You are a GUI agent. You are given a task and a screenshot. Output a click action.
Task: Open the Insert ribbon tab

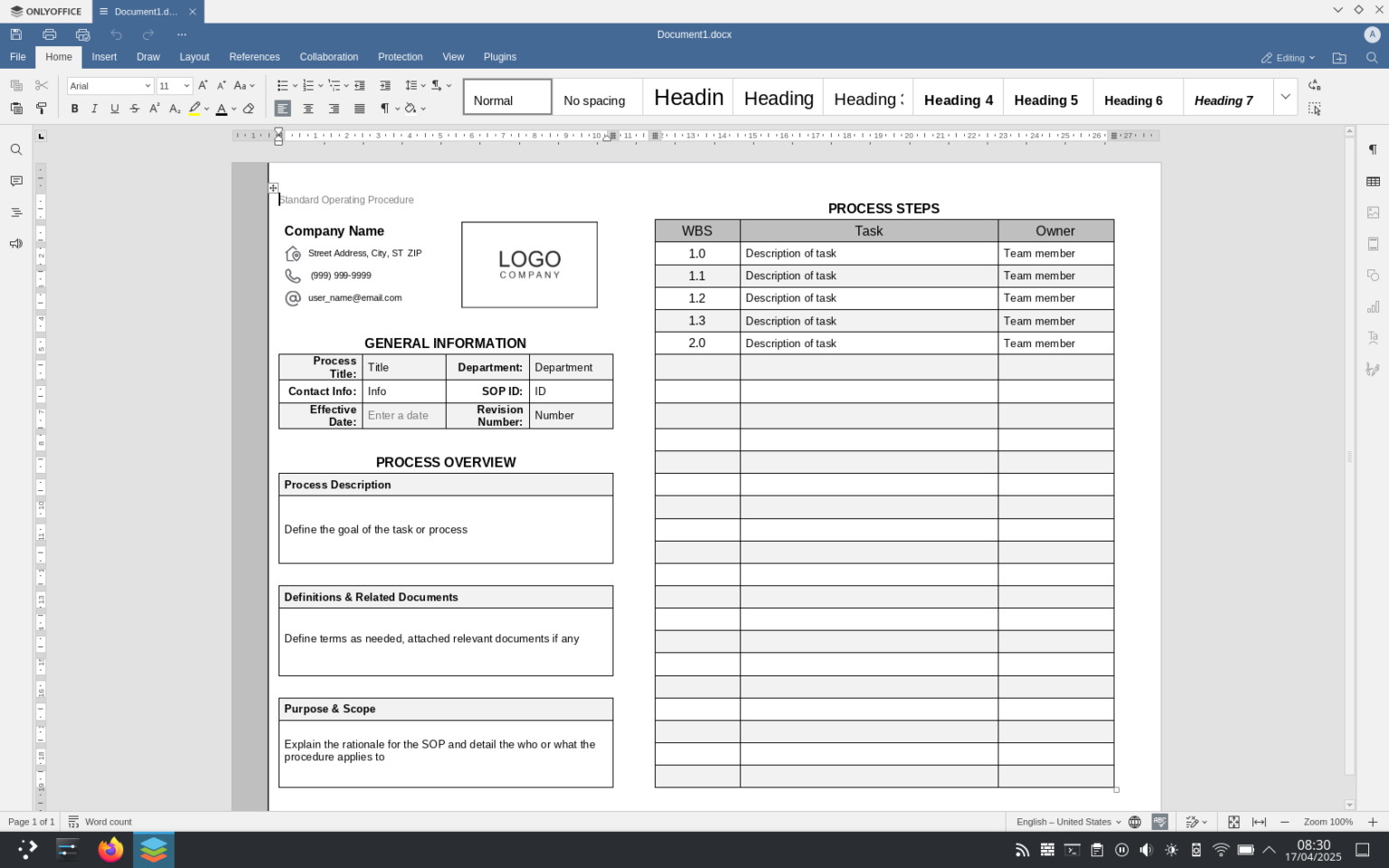(103, 57)
